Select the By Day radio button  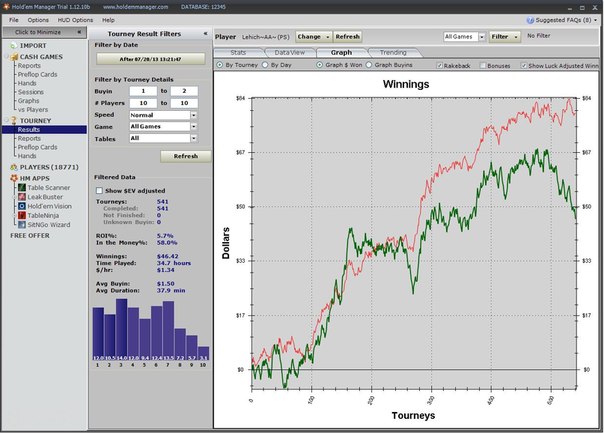[x=265, y=65]
